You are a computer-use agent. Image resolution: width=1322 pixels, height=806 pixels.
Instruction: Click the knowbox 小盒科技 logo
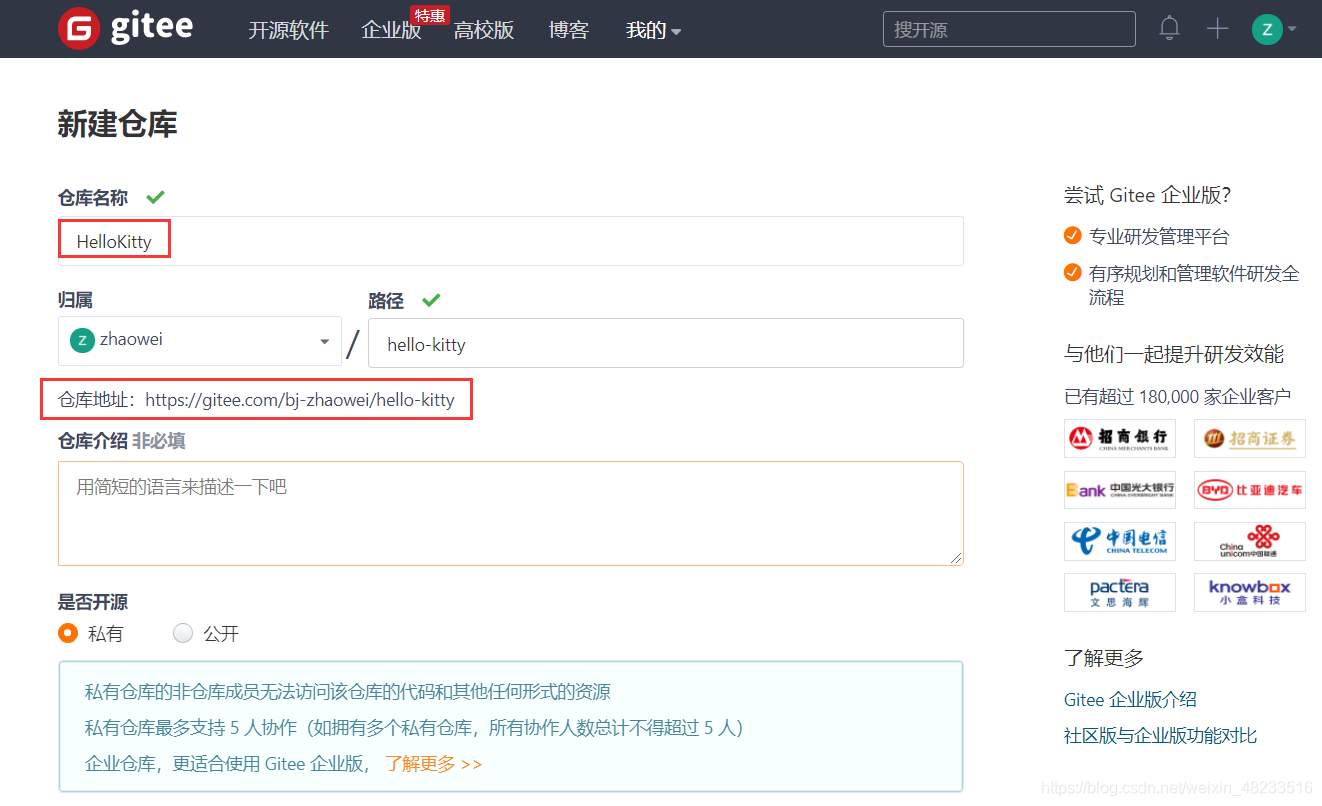coord(1249,592)
